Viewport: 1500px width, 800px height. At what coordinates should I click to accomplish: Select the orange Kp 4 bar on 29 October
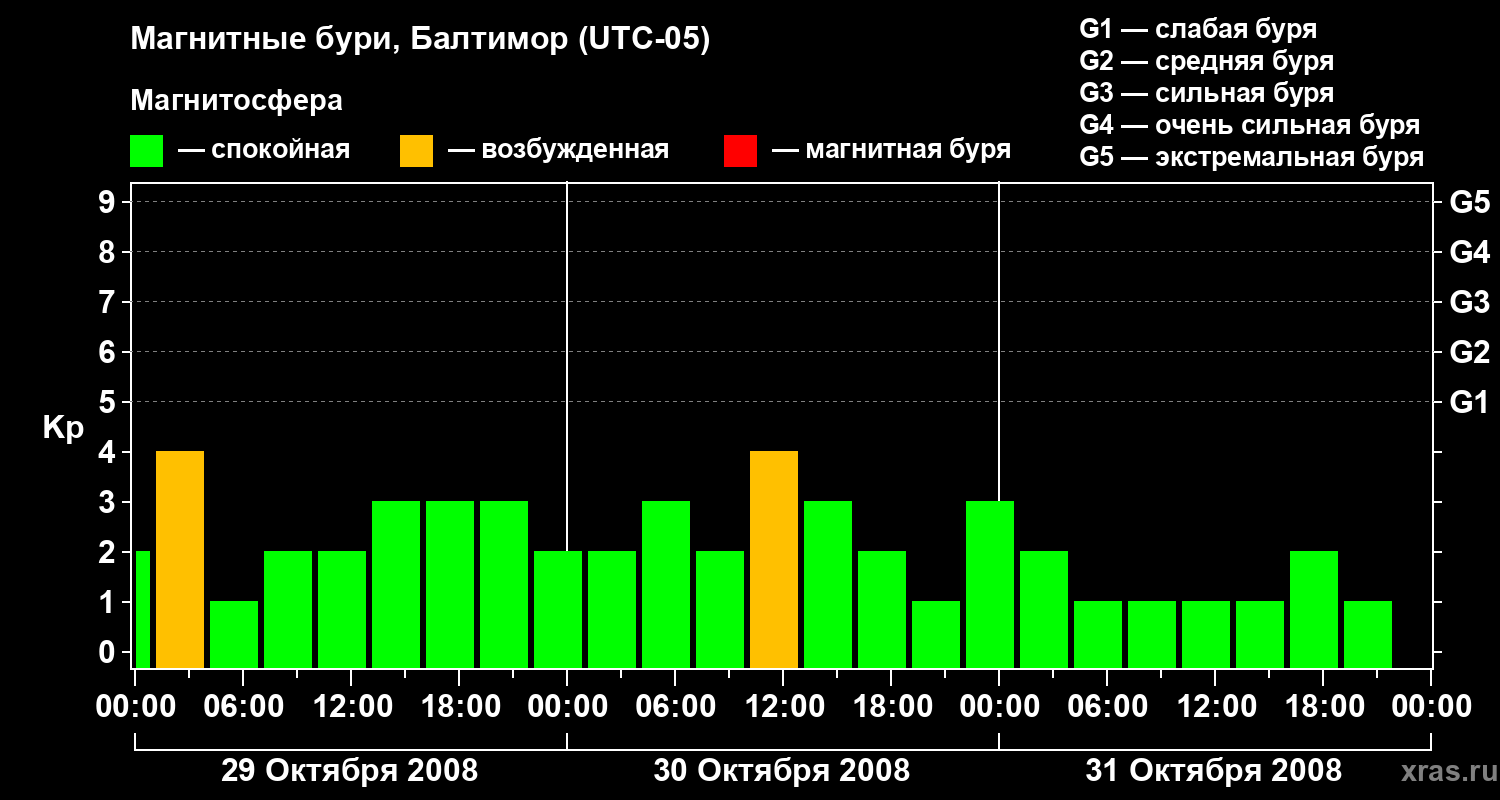(180, 559)
